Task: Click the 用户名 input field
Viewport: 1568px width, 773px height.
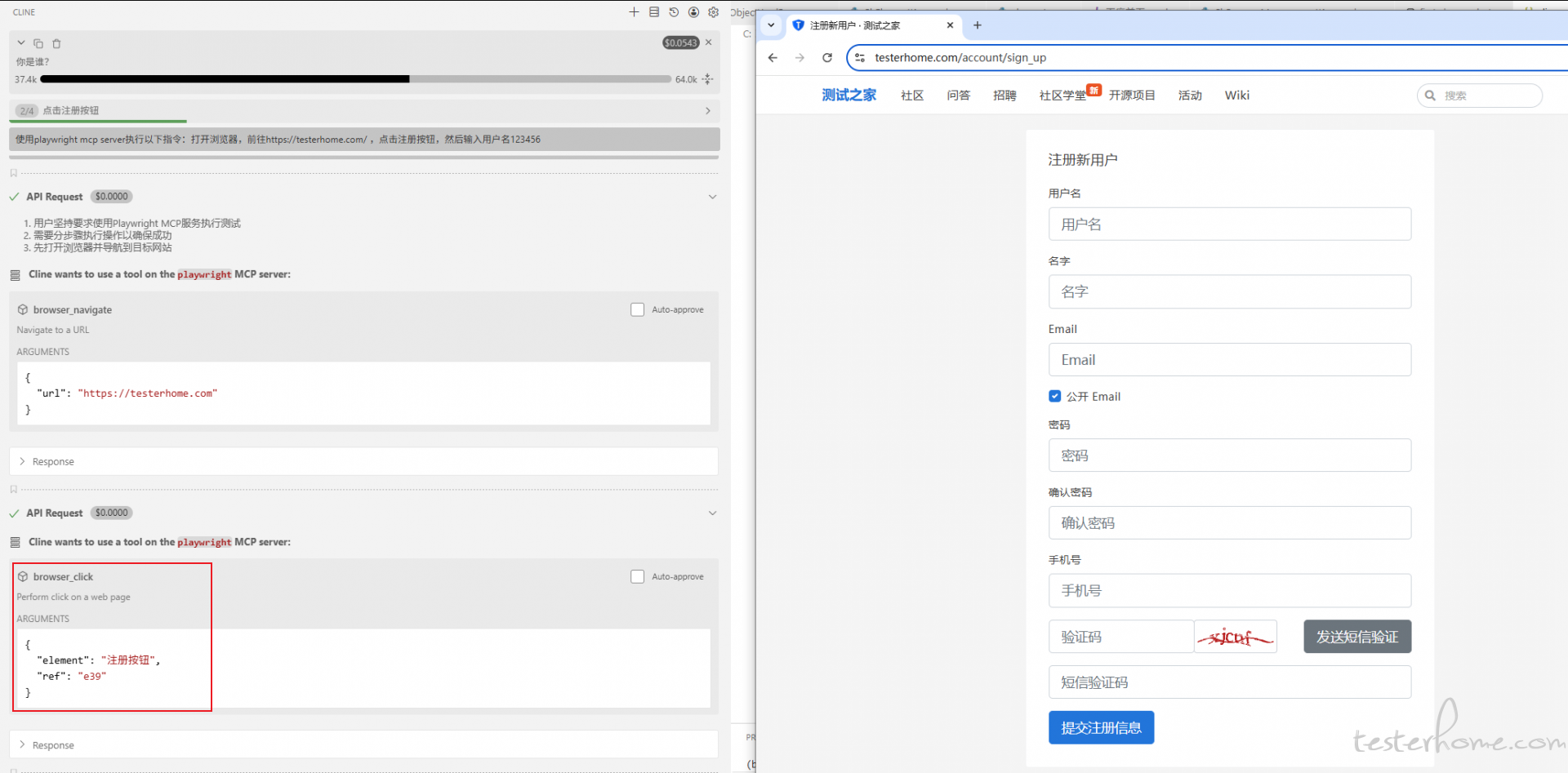Action: point(1229,224)
